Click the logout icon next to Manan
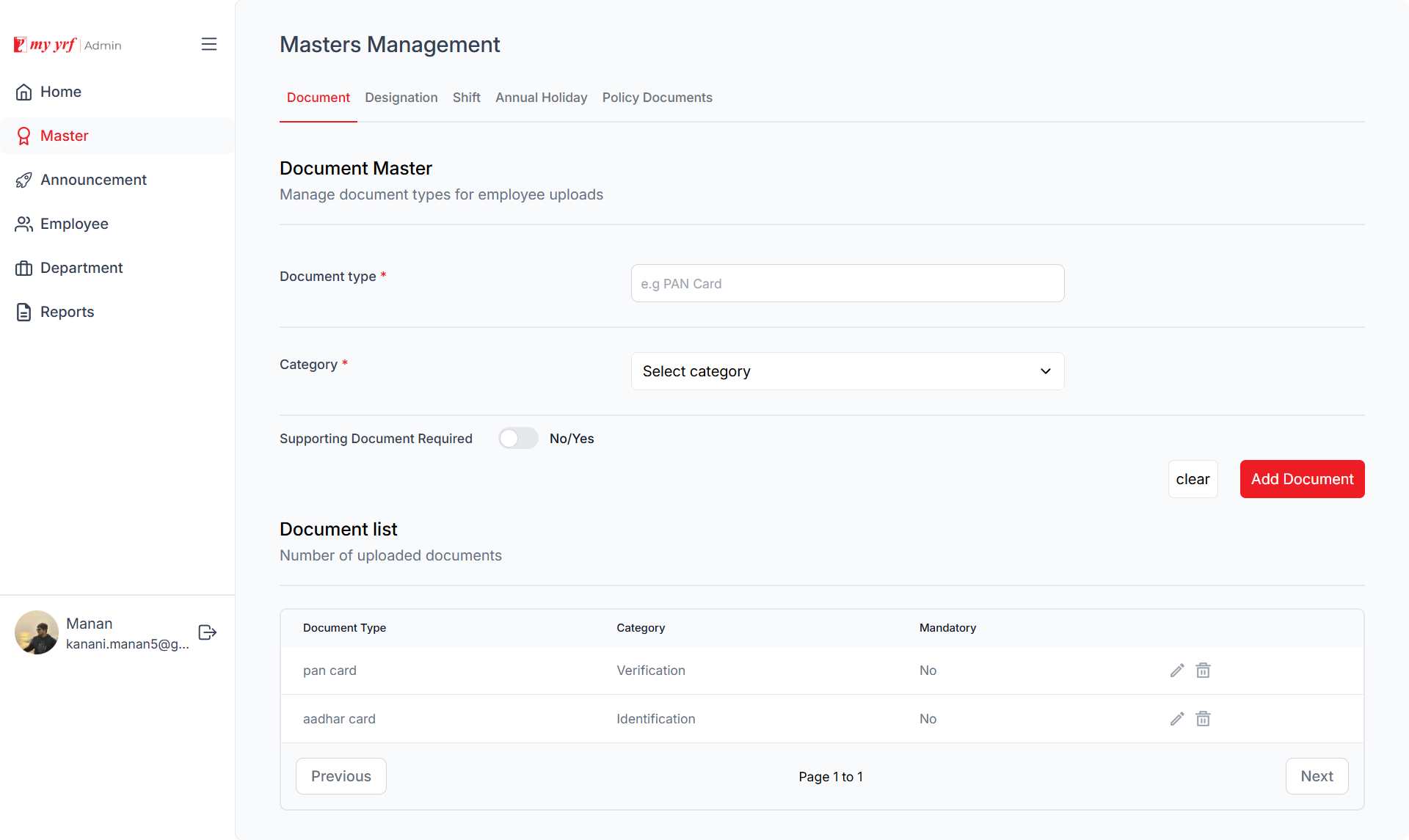The height and width of the screenshot is (840, 1409). coord(208,632)
